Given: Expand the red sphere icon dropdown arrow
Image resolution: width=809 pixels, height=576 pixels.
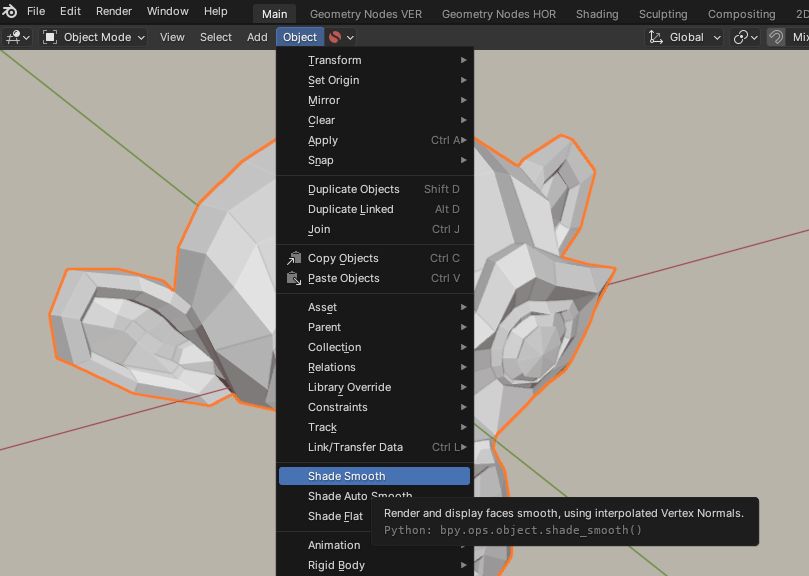Looking at the screenshot, I should [x=350, y=38].
